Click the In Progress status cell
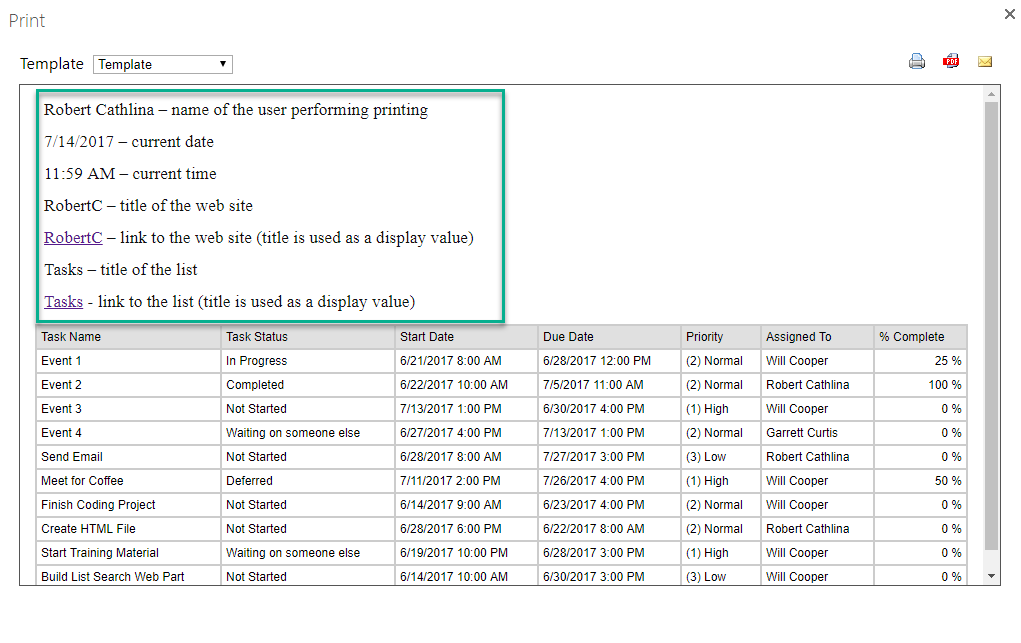The height and width of the screenshot is (643, 1021). 308,361
